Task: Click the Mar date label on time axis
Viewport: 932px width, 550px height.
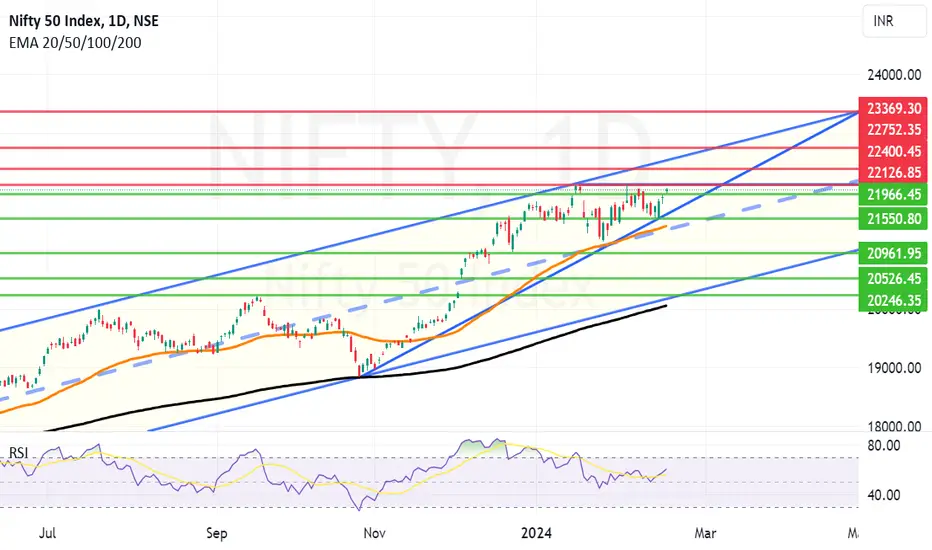Action: [x=705, y=533]
